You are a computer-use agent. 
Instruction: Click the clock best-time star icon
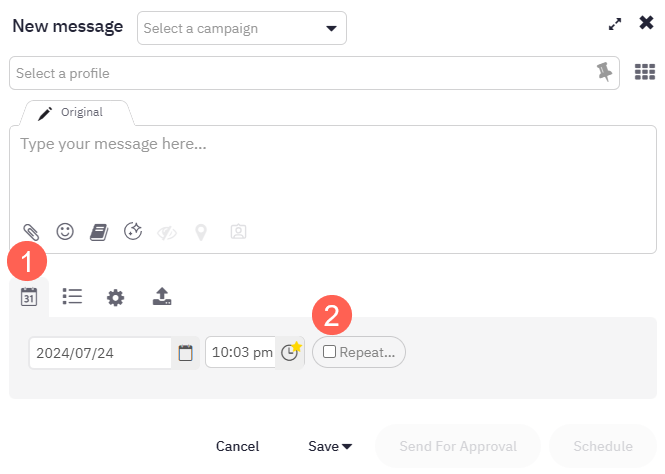tap(291, 352)
